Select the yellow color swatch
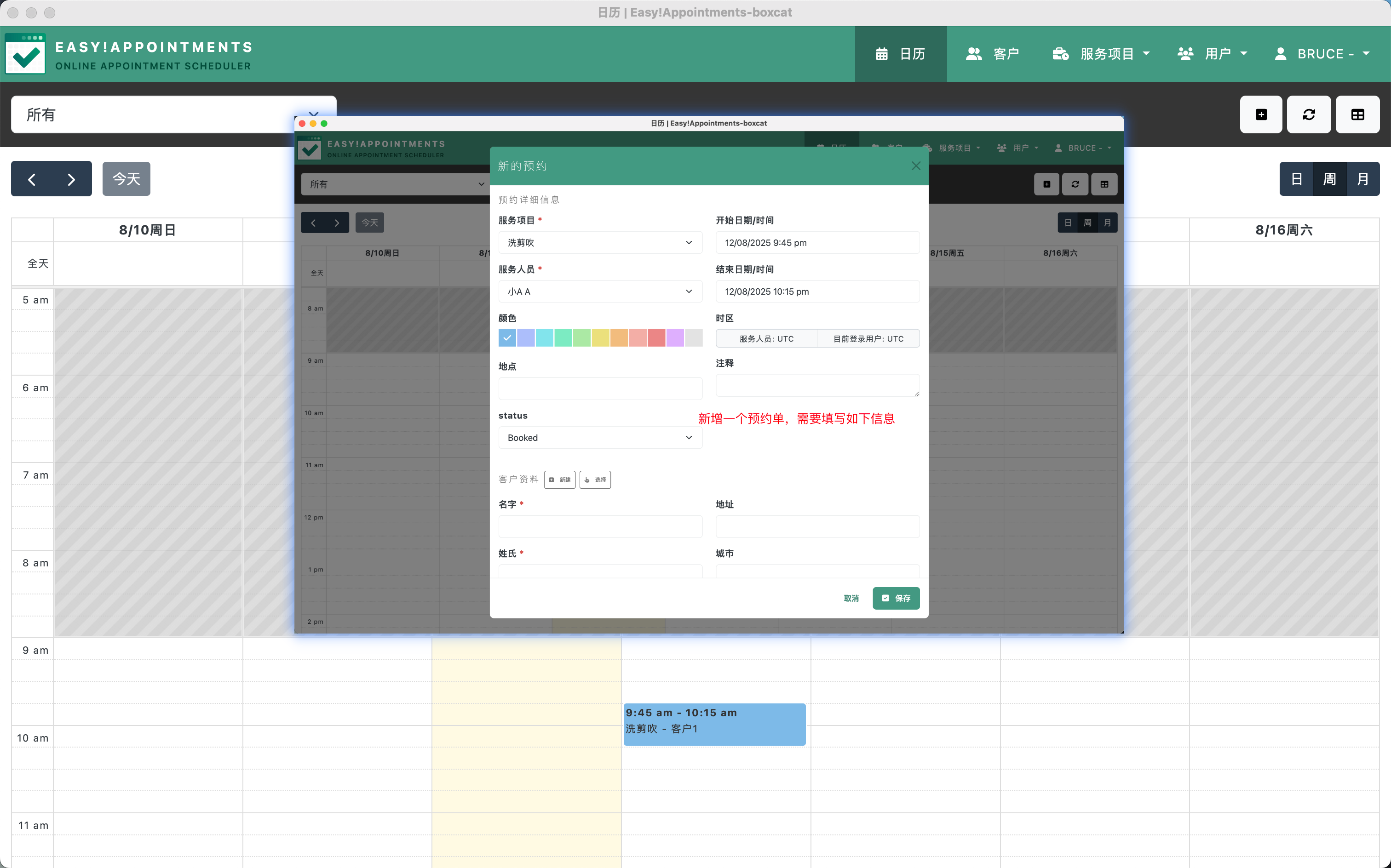 point(601,338)
